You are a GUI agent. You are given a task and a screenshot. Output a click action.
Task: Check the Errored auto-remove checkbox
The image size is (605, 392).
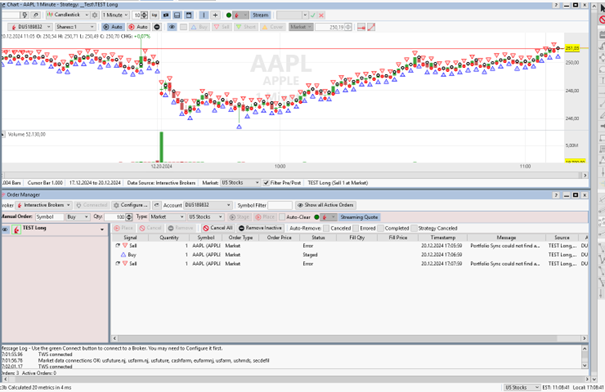(x=355, y=228)
